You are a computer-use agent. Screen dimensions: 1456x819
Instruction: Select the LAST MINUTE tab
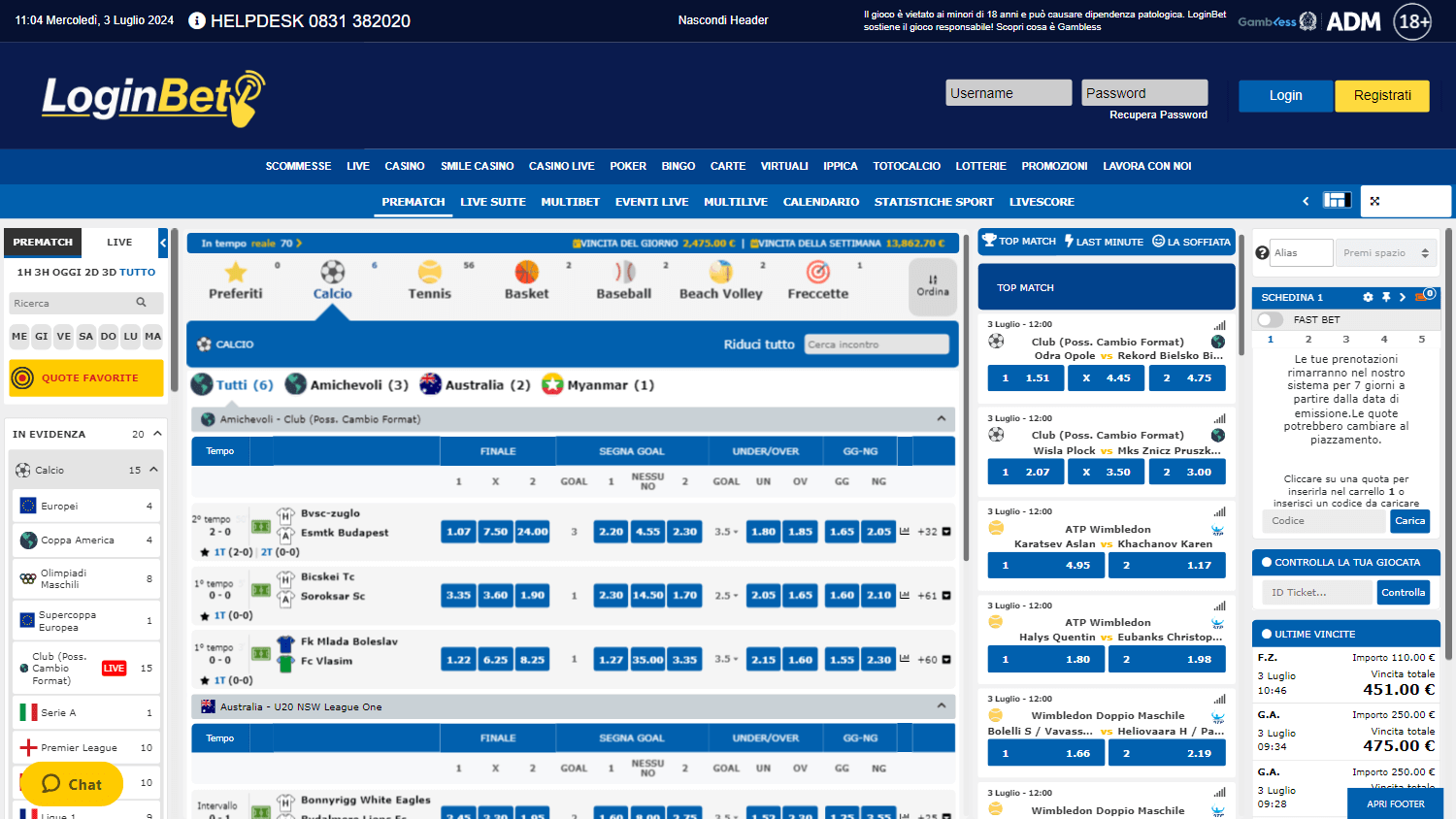pyautogui.click(x=1104, y=242)
